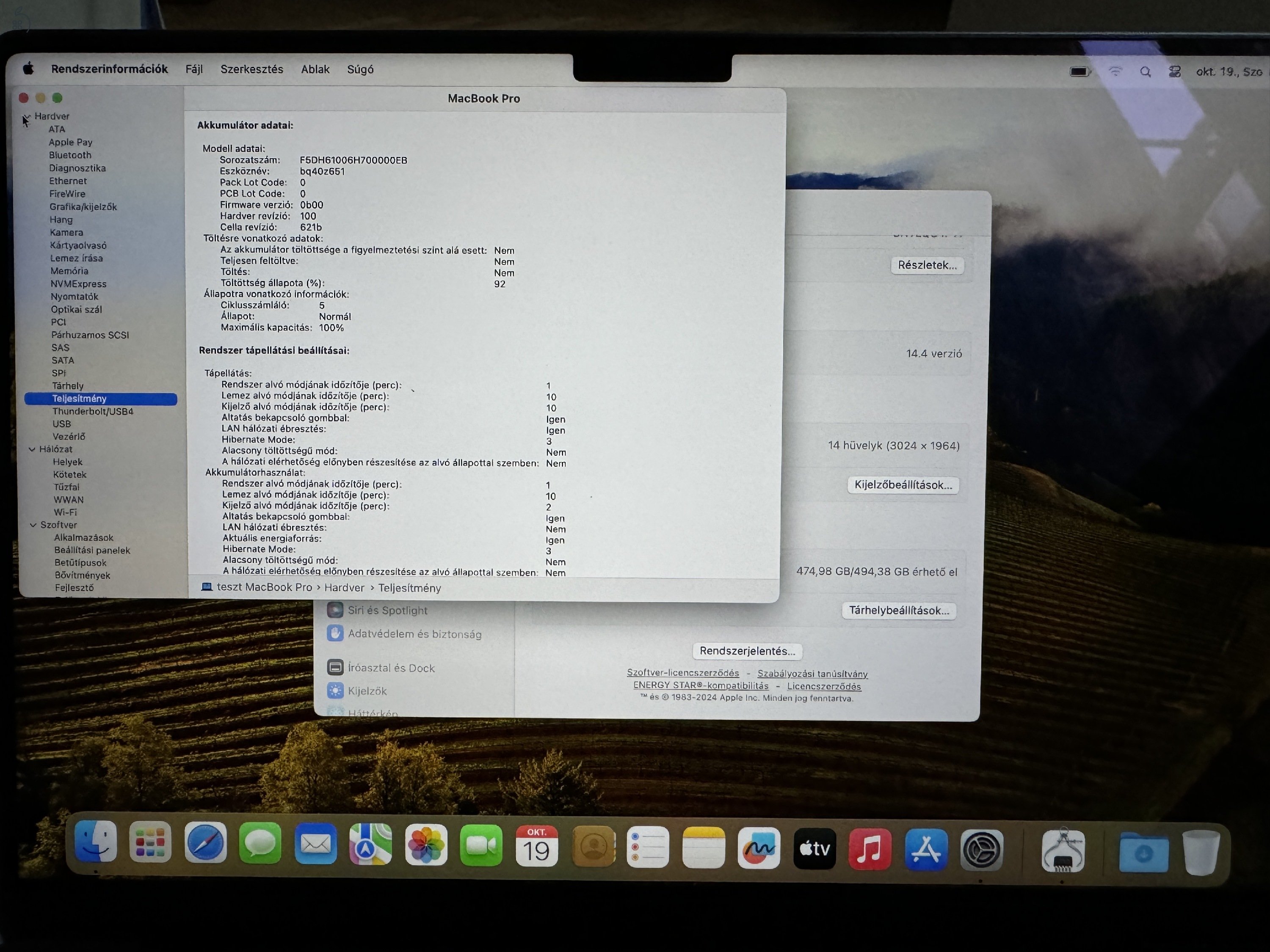Image resolution: width=1270 pixels, height=952 pixels.
Task: Open Photos app in the Dock
Action: point(426,845)
